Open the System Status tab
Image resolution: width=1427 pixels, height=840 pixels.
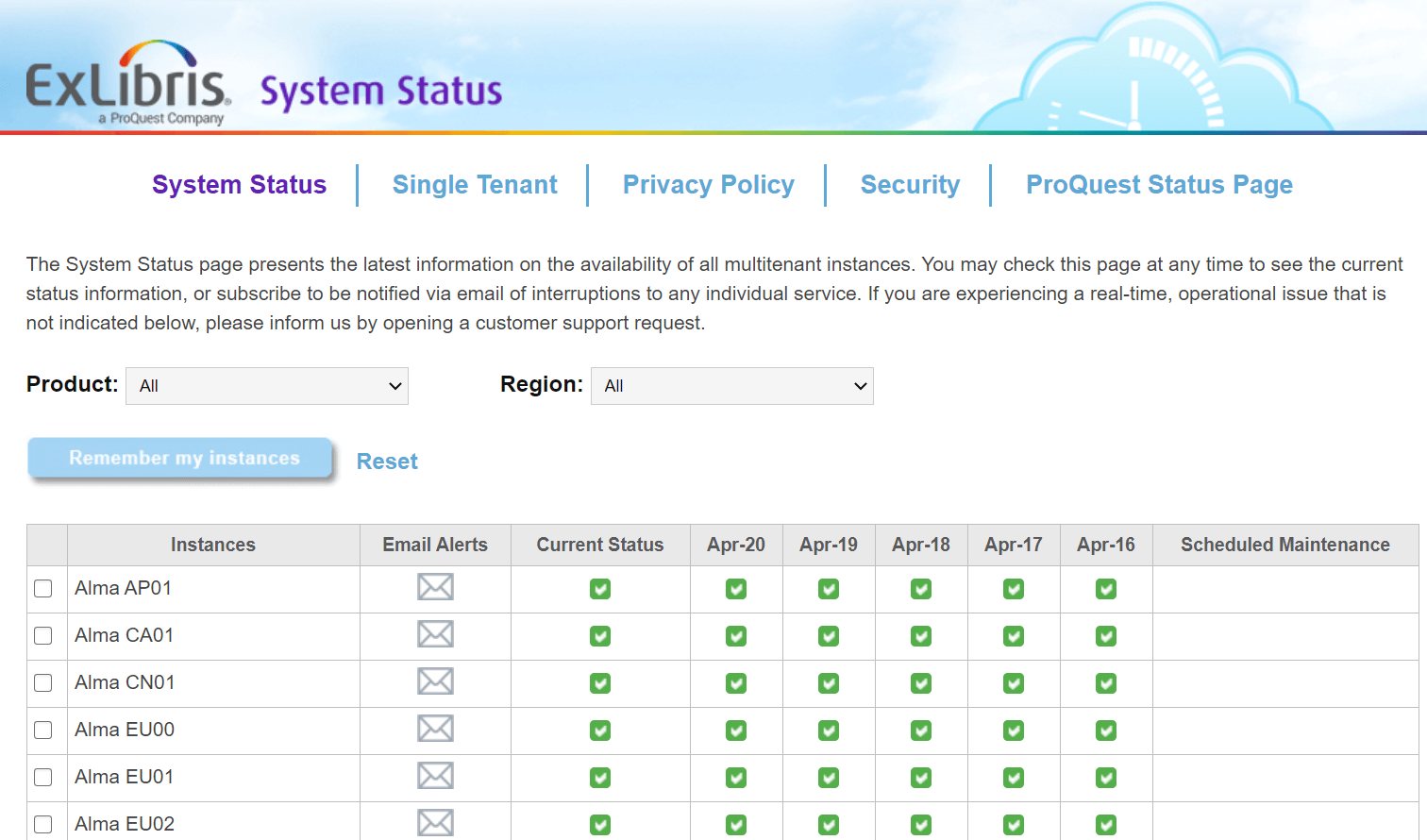click(x=240, y=185)
